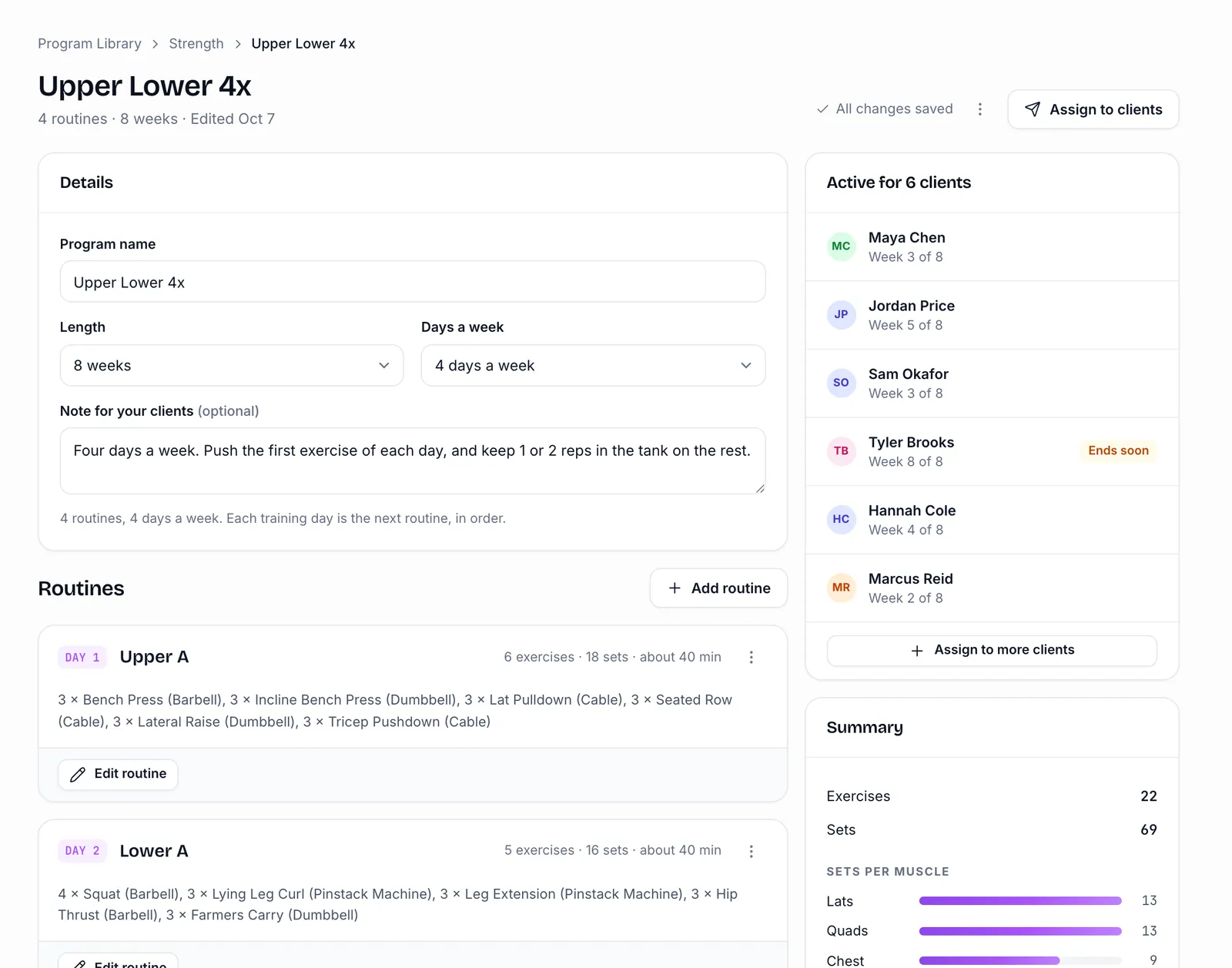Open Upper A routine options menu

751,657
